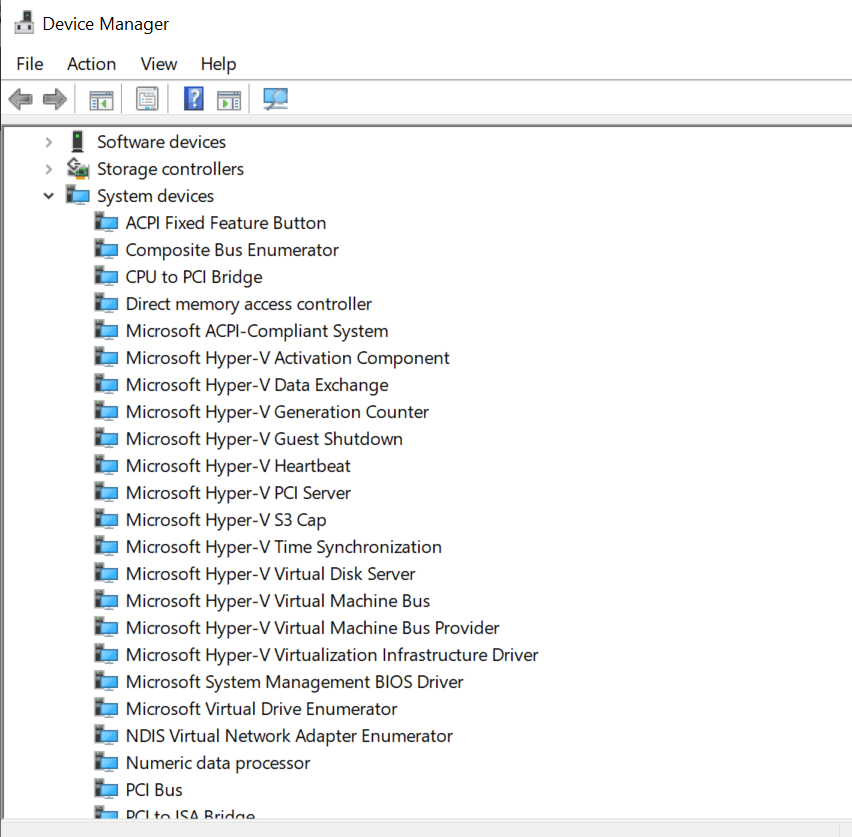
Task: Select Software devices category
Action: tap(161, 142)
